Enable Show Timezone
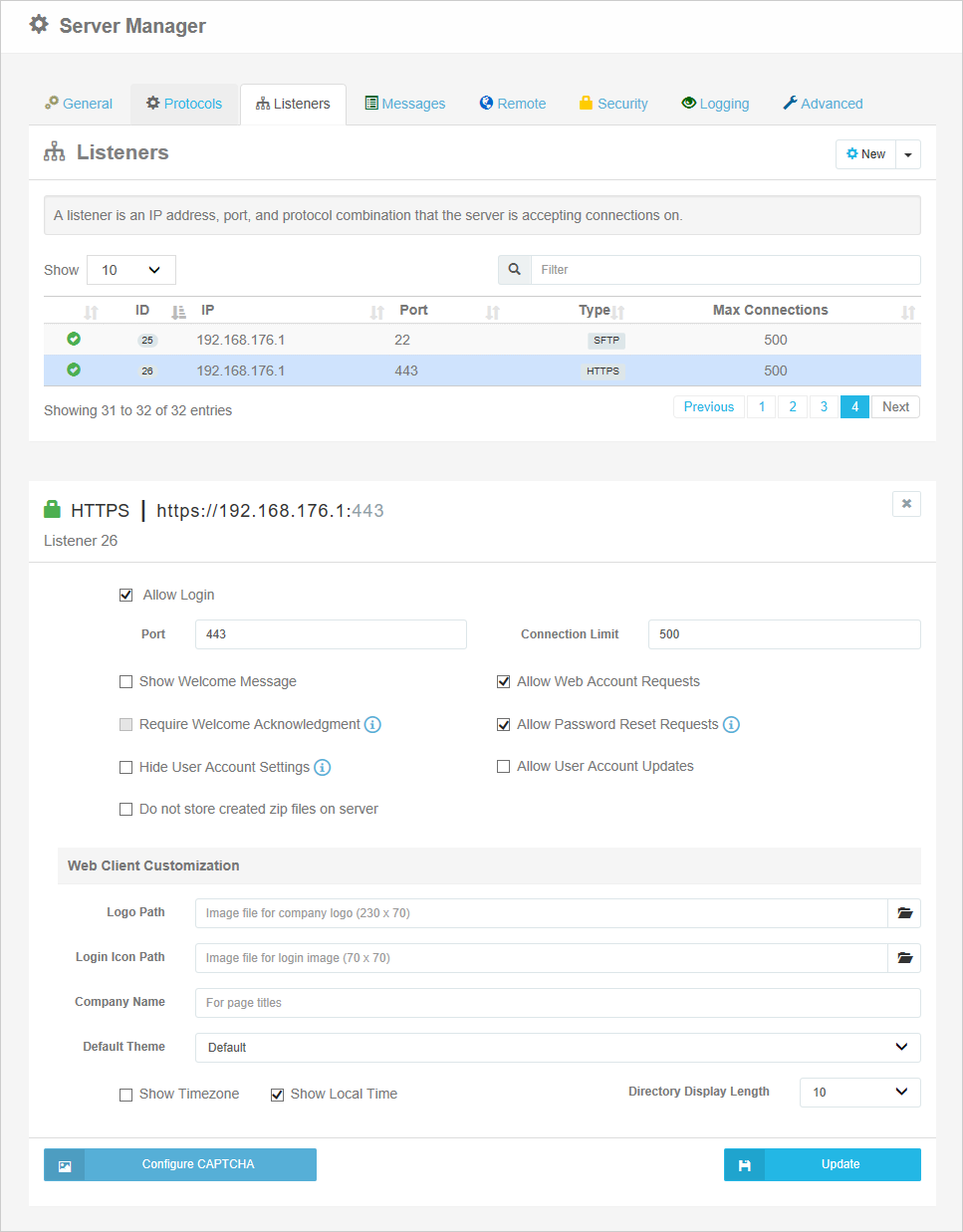Screen dimensions: 963x1232 pyautogui.click(x=125, y=1094)
